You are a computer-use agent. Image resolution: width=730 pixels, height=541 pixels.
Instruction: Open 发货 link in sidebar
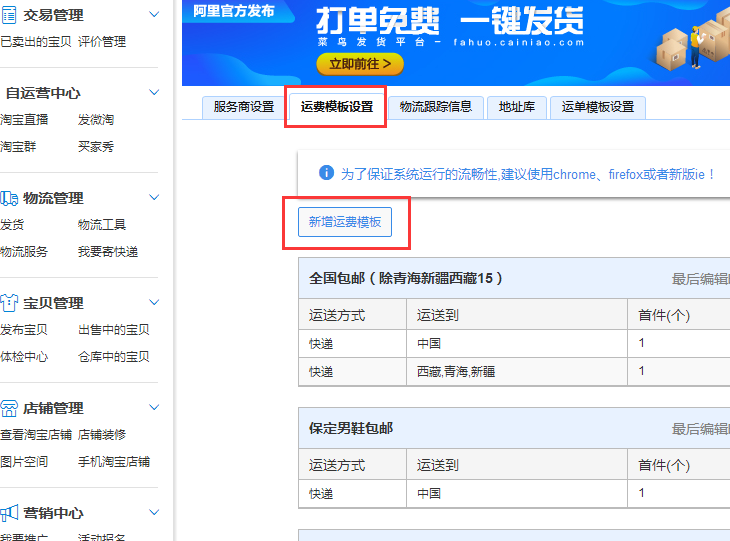point(12,225)
